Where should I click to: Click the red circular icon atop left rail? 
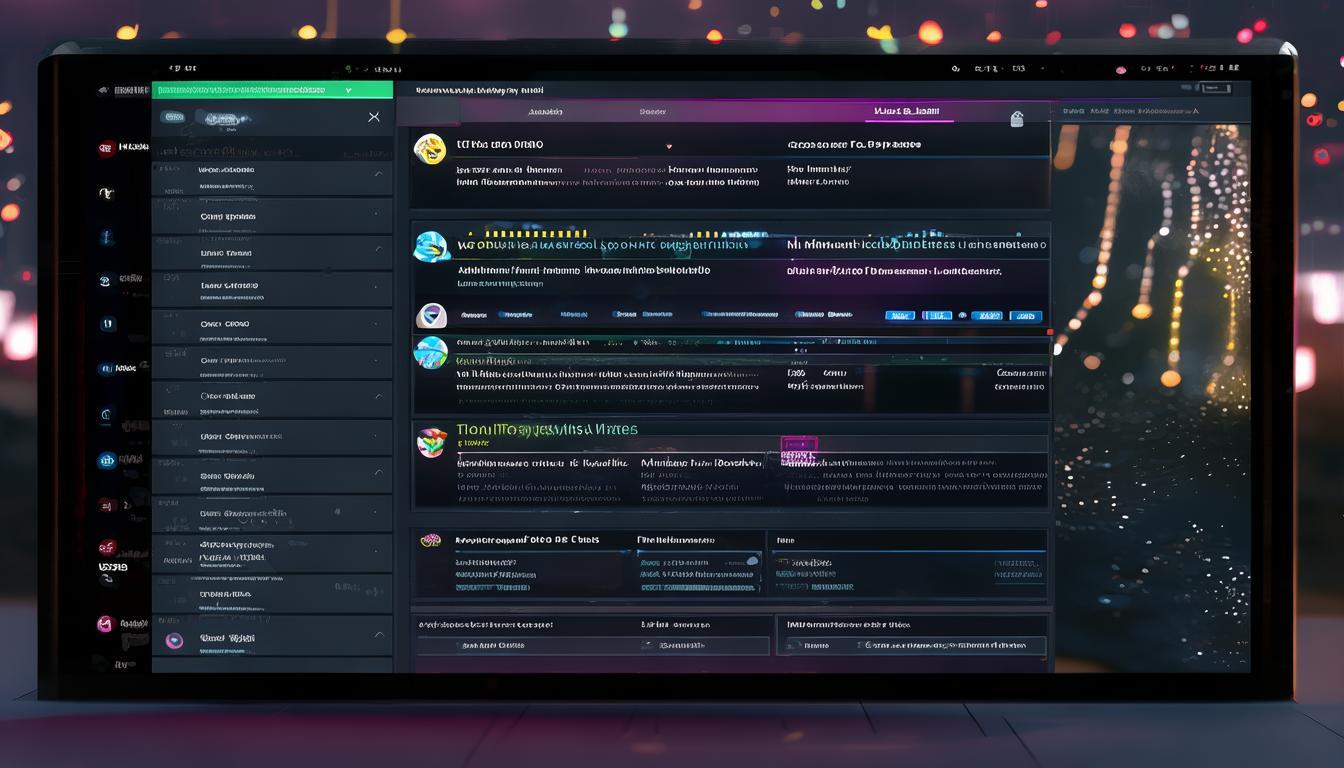(106, 148)
